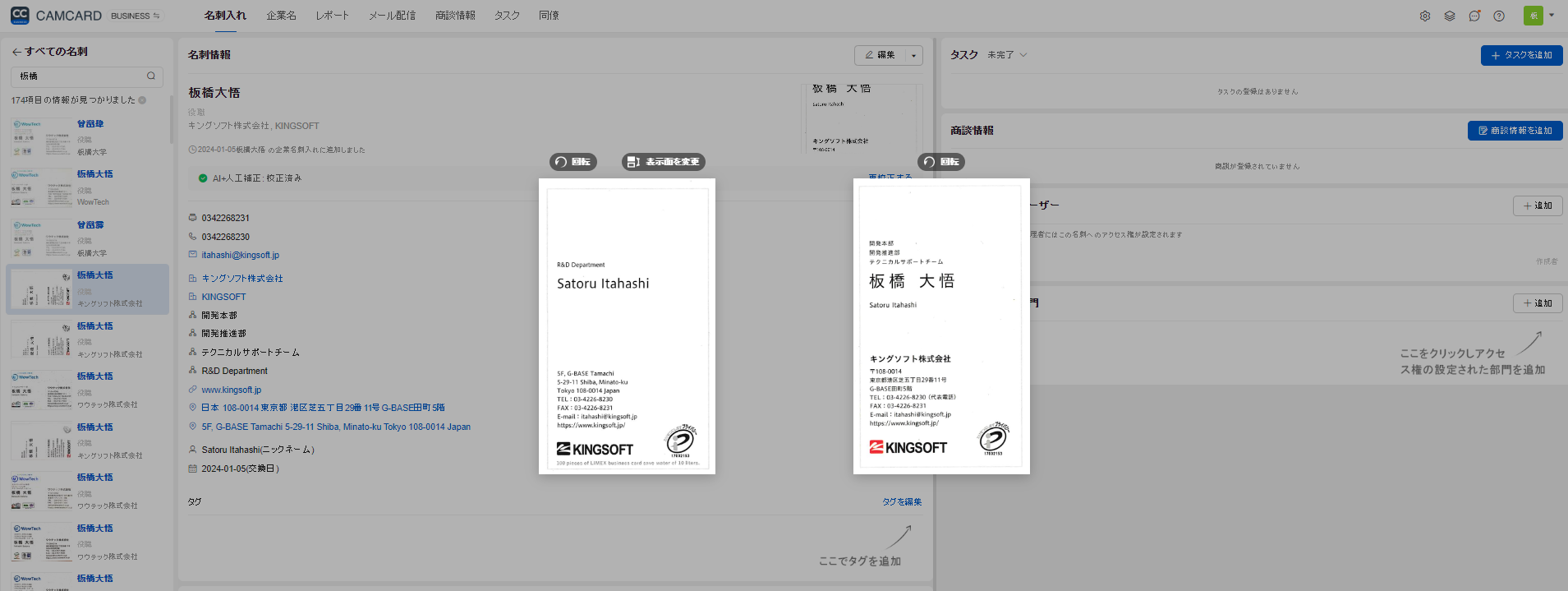Click the phone number 0342268230
The height and width of the screenshot is (591, 1568).
click(226, 237)
